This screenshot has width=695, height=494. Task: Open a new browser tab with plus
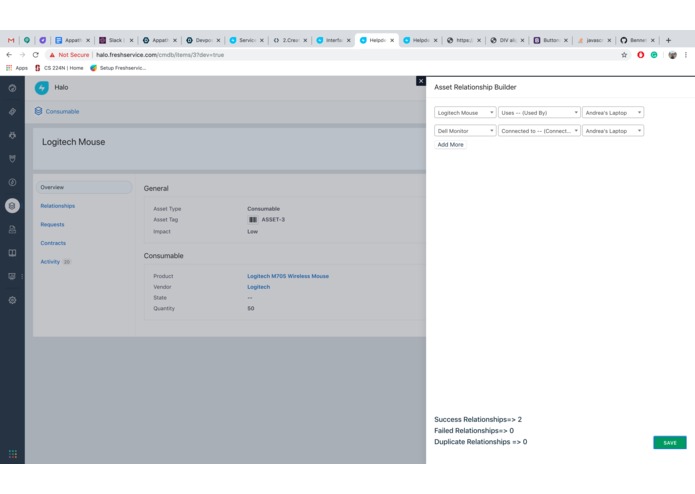pos(668,40)
